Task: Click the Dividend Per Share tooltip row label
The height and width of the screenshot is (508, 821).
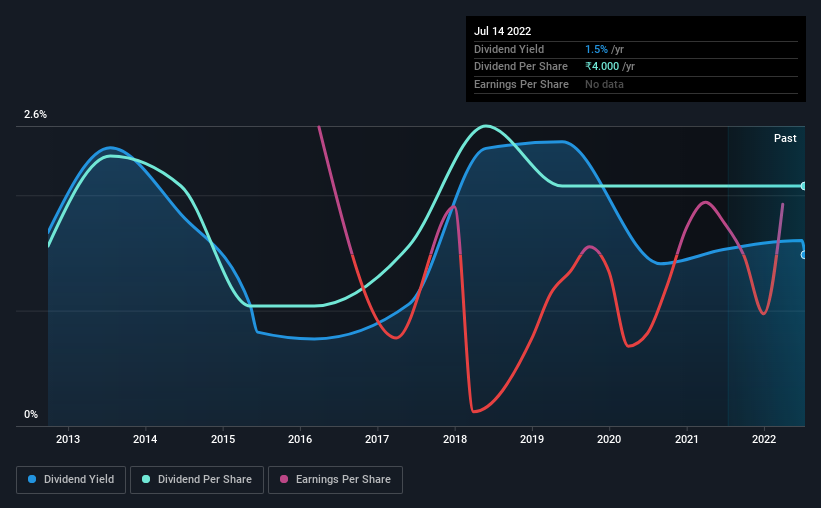Action: coord(520,67)
